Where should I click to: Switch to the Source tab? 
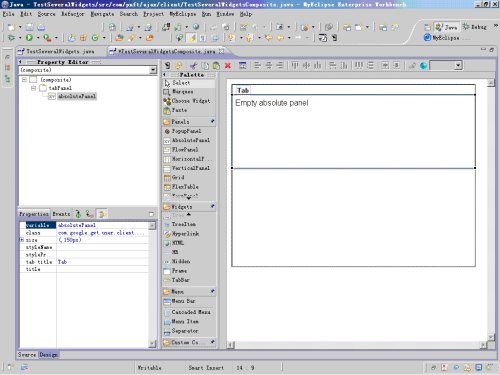click(x=27, y=355)
